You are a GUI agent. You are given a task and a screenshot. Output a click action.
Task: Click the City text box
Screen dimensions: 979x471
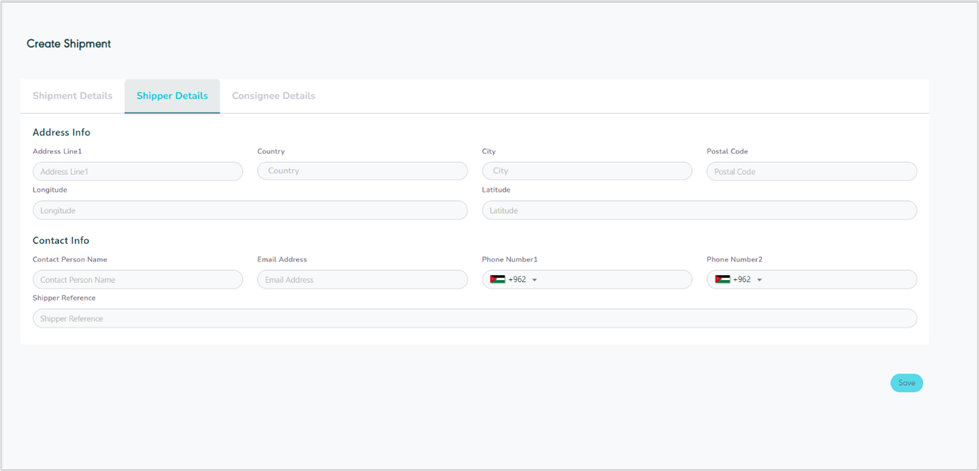pos(587,171)
